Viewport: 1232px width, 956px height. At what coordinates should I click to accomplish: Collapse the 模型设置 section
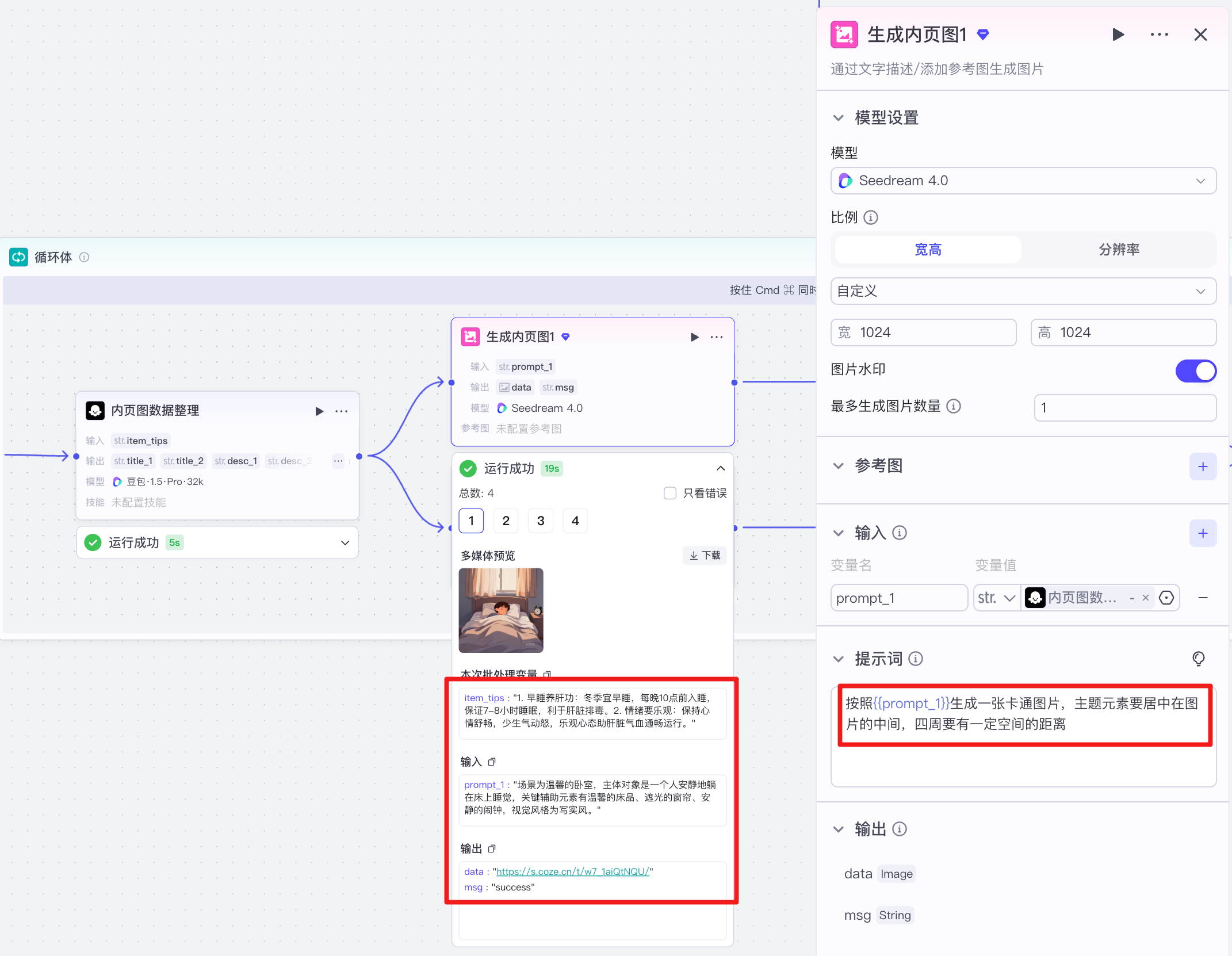[839, 118]
